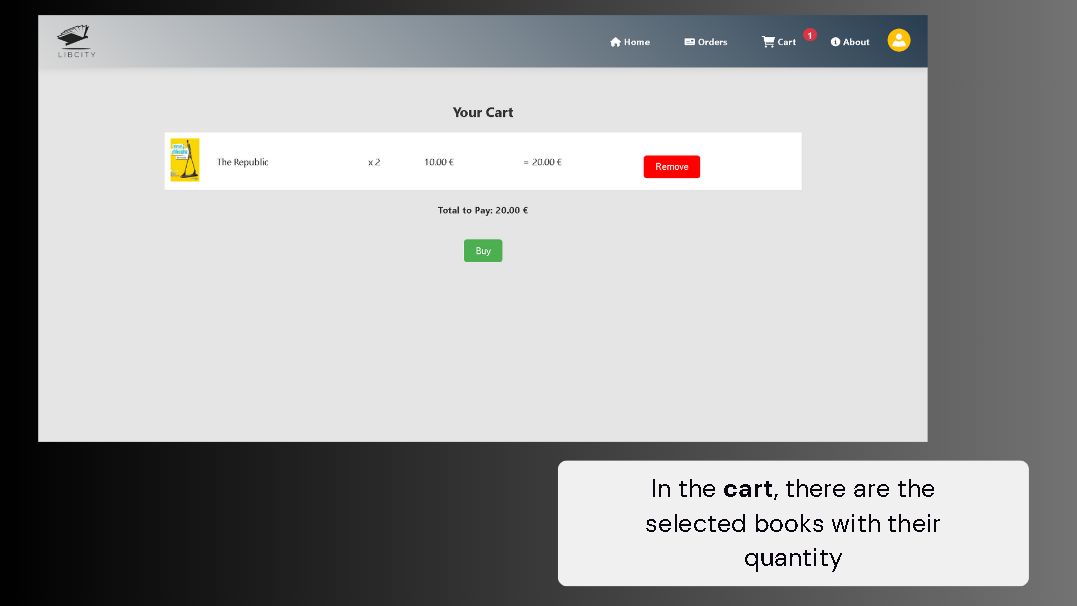The height and width of the screenshot is (606, 1077).
Task: Click the LibCity logo
Action: click(76, 41)
